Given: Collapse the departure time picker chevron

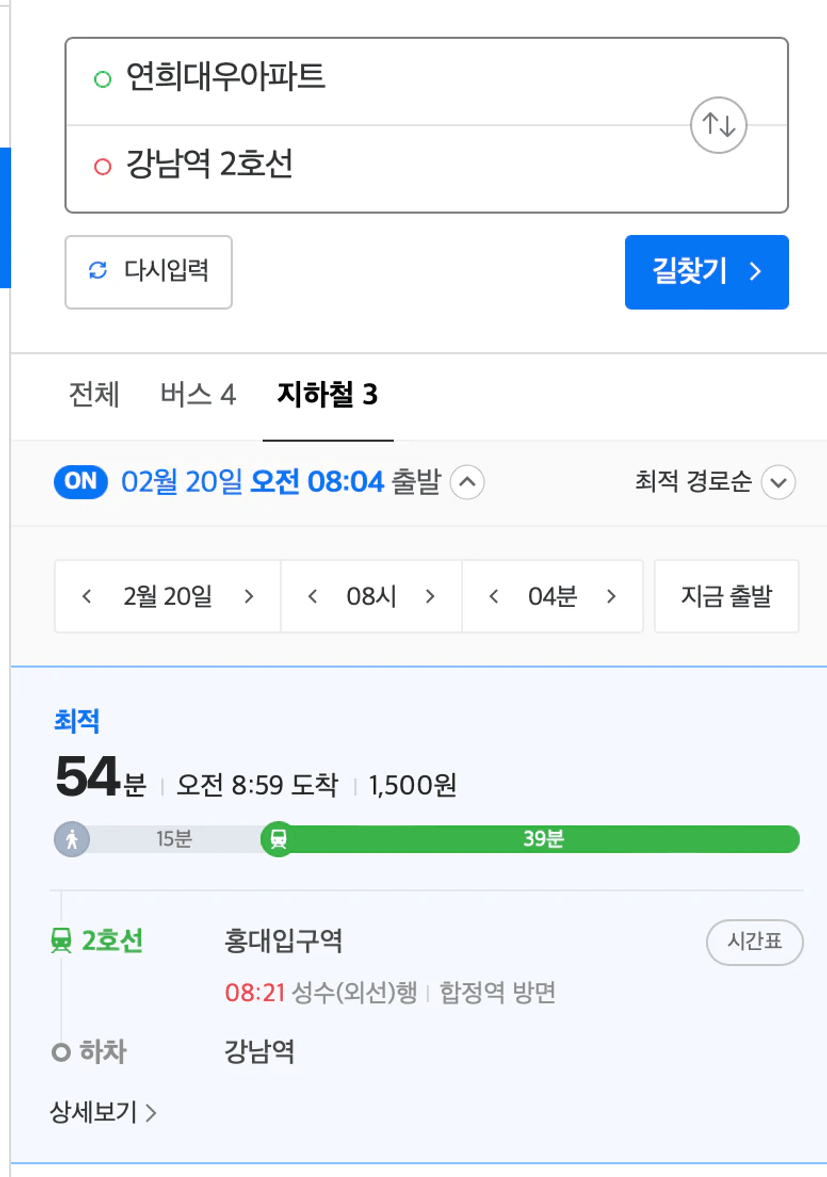Looking at the screenshot, I should click(x=467, y=482).
